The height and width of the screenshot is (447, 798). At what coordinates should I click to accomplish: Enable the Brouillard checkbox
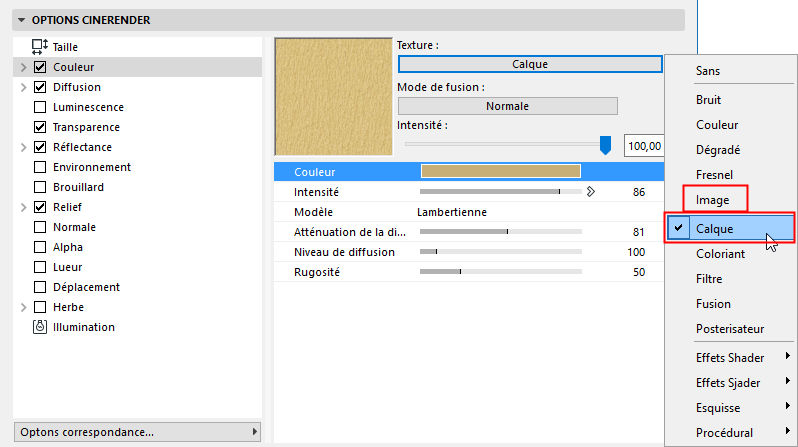click(40, 187)
